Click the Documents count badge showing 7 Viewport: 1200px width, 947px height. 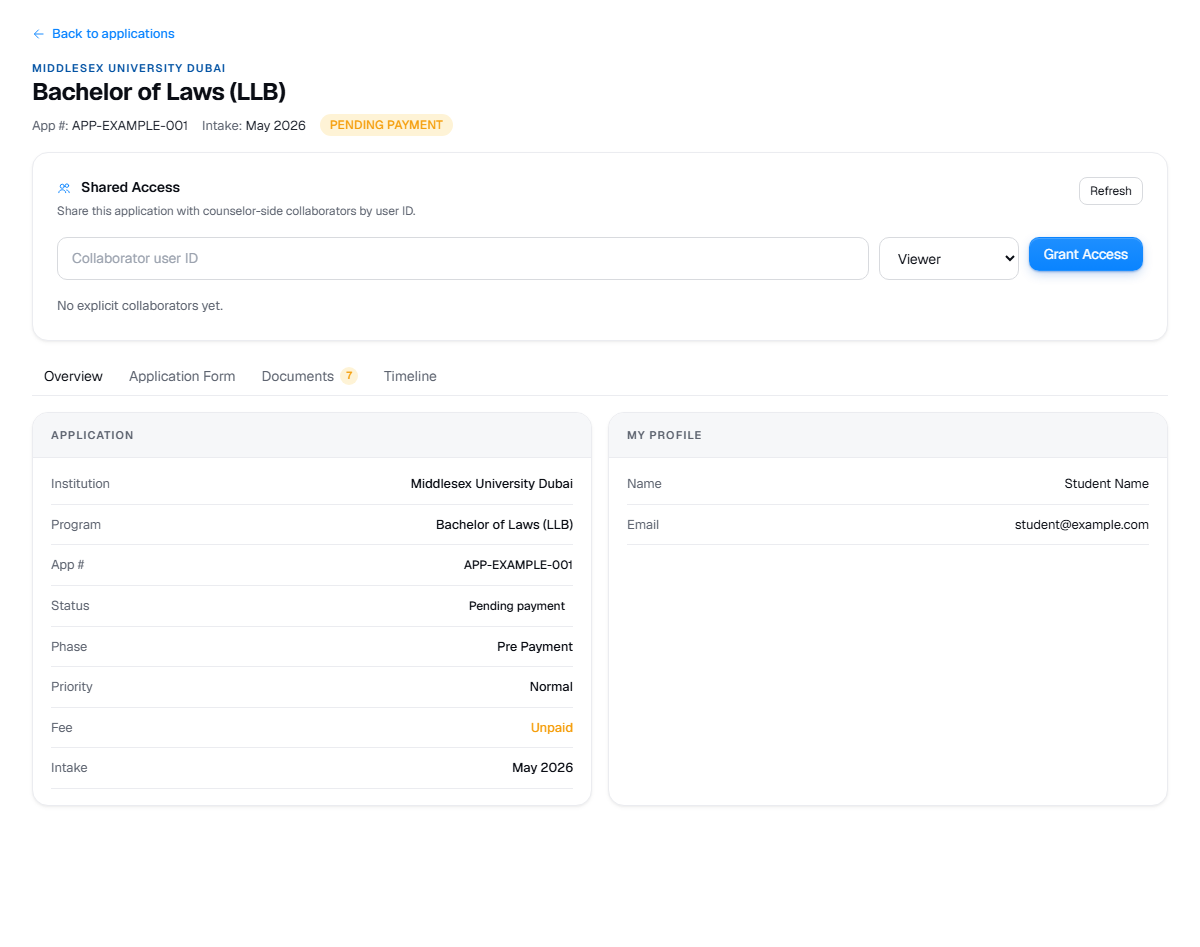click(x=348, y=376)
